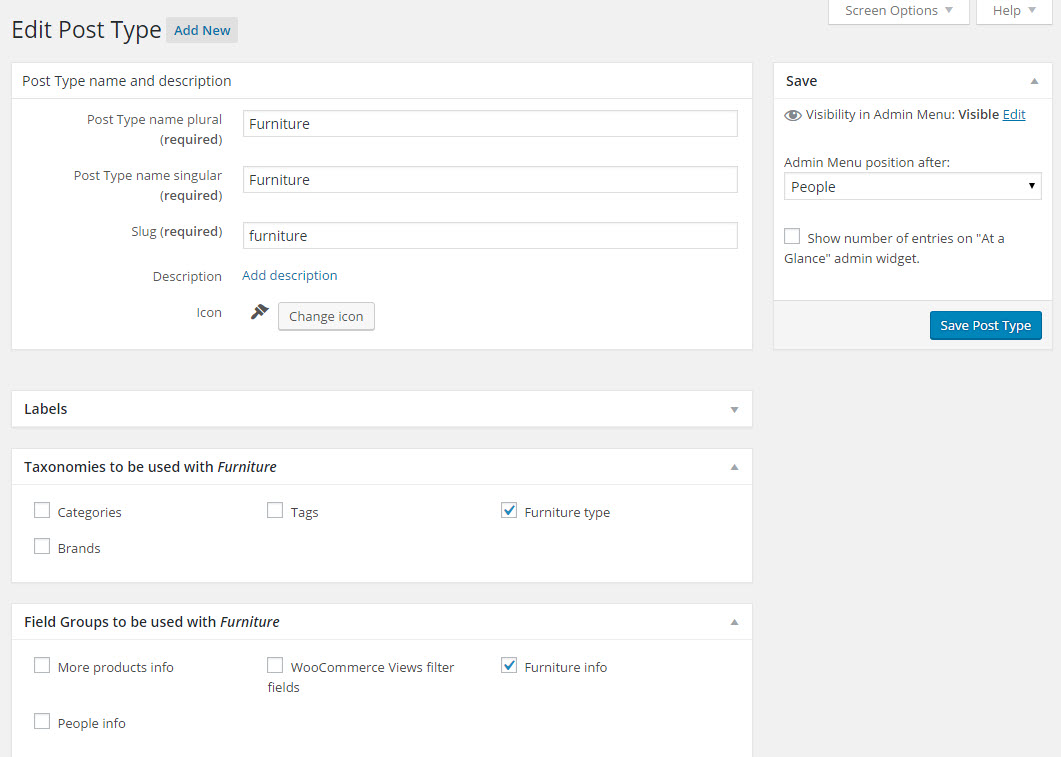1061x757 pixels.
Task: Open the Help dropdown tab
Action: tap(1014, 11)
